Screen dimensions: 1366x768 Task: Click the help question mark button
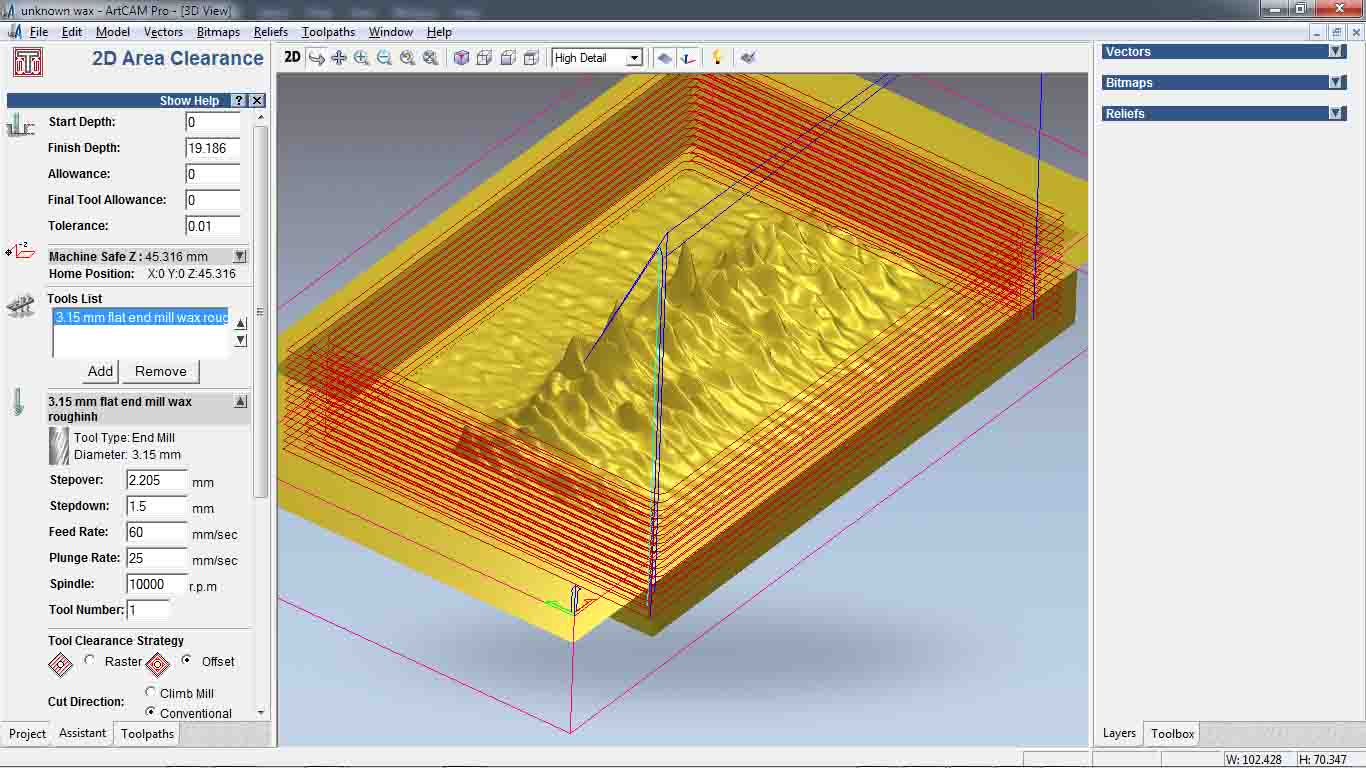pos(239,100)
